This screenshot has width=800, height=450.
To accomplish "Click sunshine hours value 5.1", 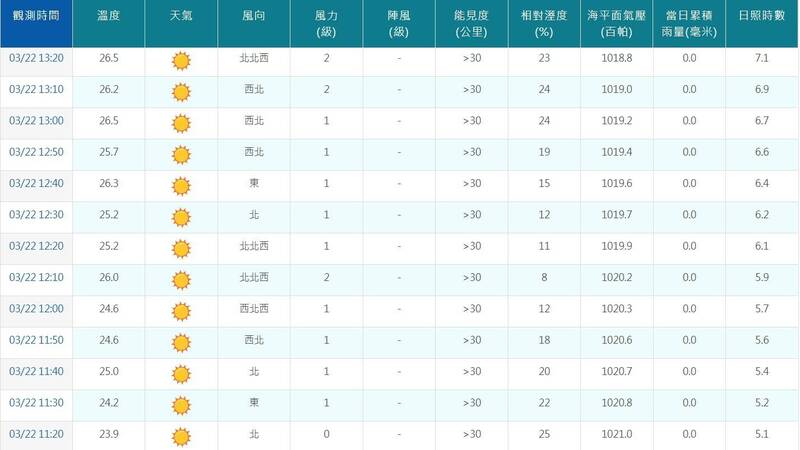I will (762, 434).
